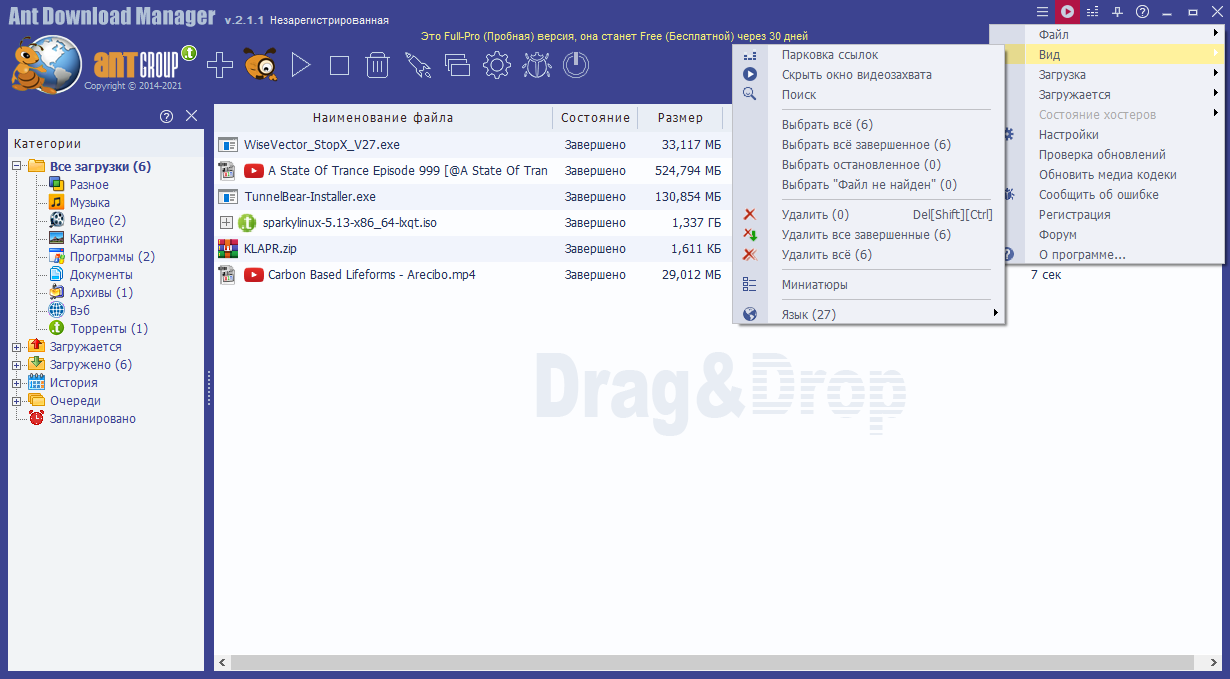Open settings with the toolbar gear icon
This screenshot has height=679, width=1230.
click(x=497, y=66)
